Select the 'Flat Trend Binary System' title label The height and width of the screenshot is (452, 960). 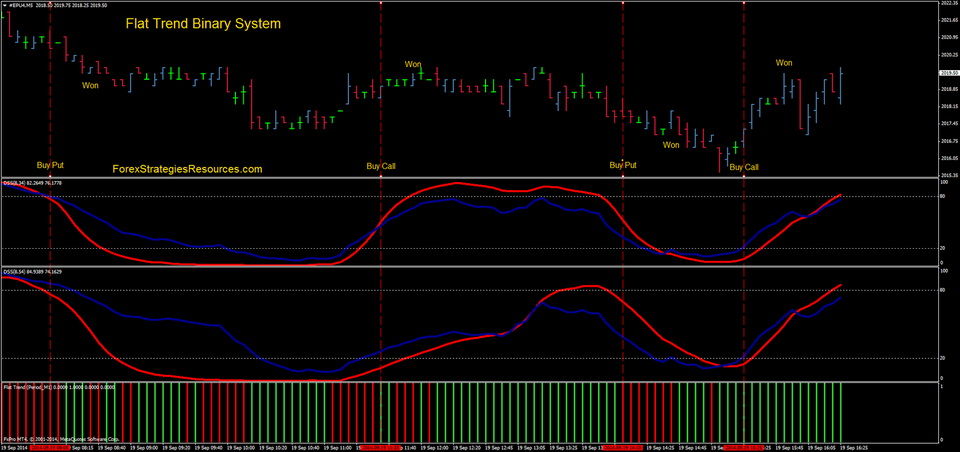[x=203, y=24]
